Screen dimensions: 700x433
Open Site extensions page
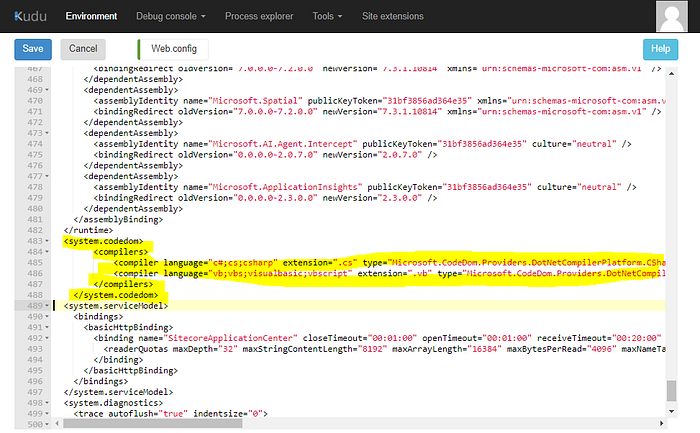pyautogui.click(x=392, y=16)
